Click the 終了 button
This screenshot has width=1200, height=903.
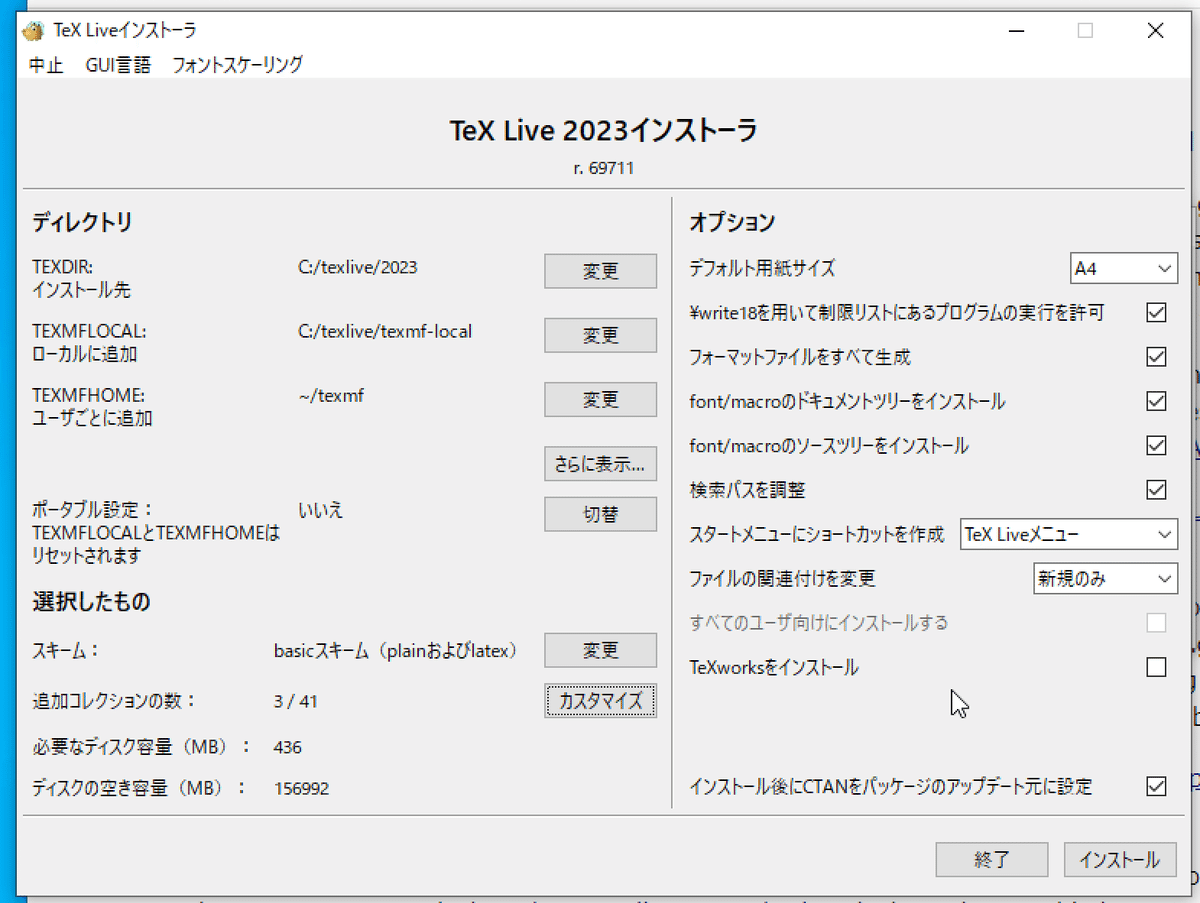click(x=992, y=859)
